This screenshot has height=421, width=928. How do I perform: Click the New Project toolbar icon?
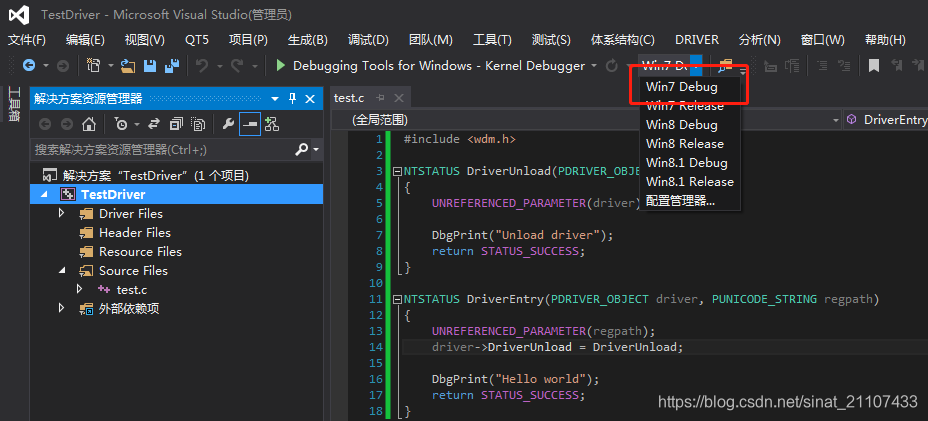(x=93, y=66)
